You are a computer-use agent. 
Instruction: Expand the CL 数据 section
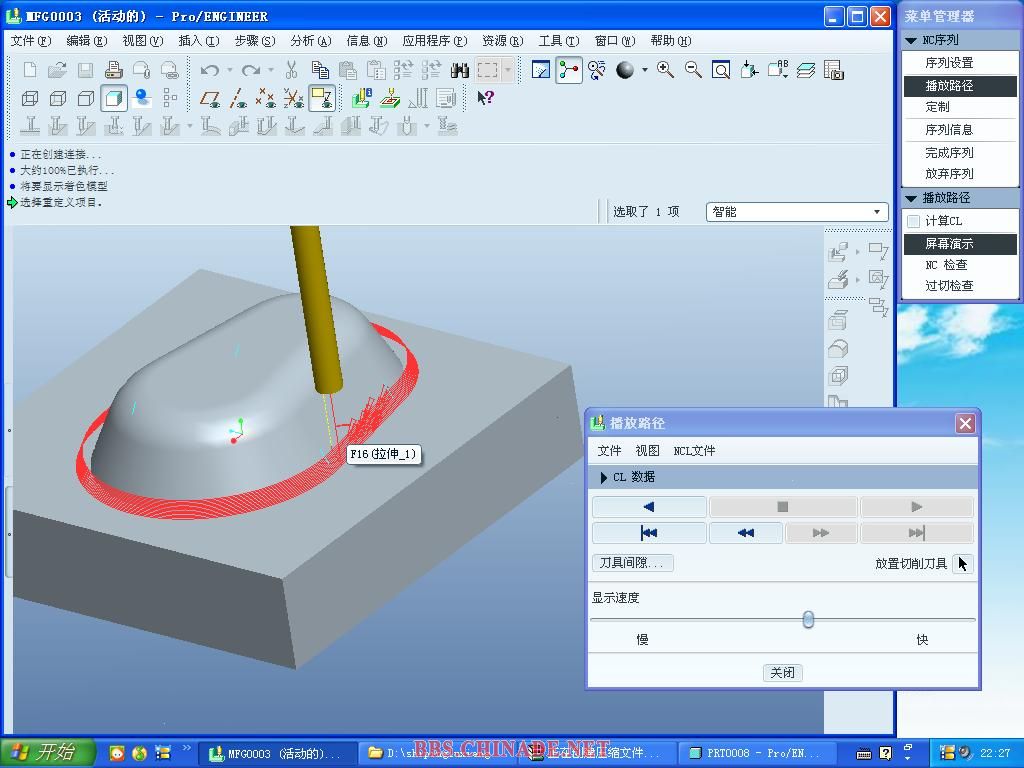[x=604, y=477]
